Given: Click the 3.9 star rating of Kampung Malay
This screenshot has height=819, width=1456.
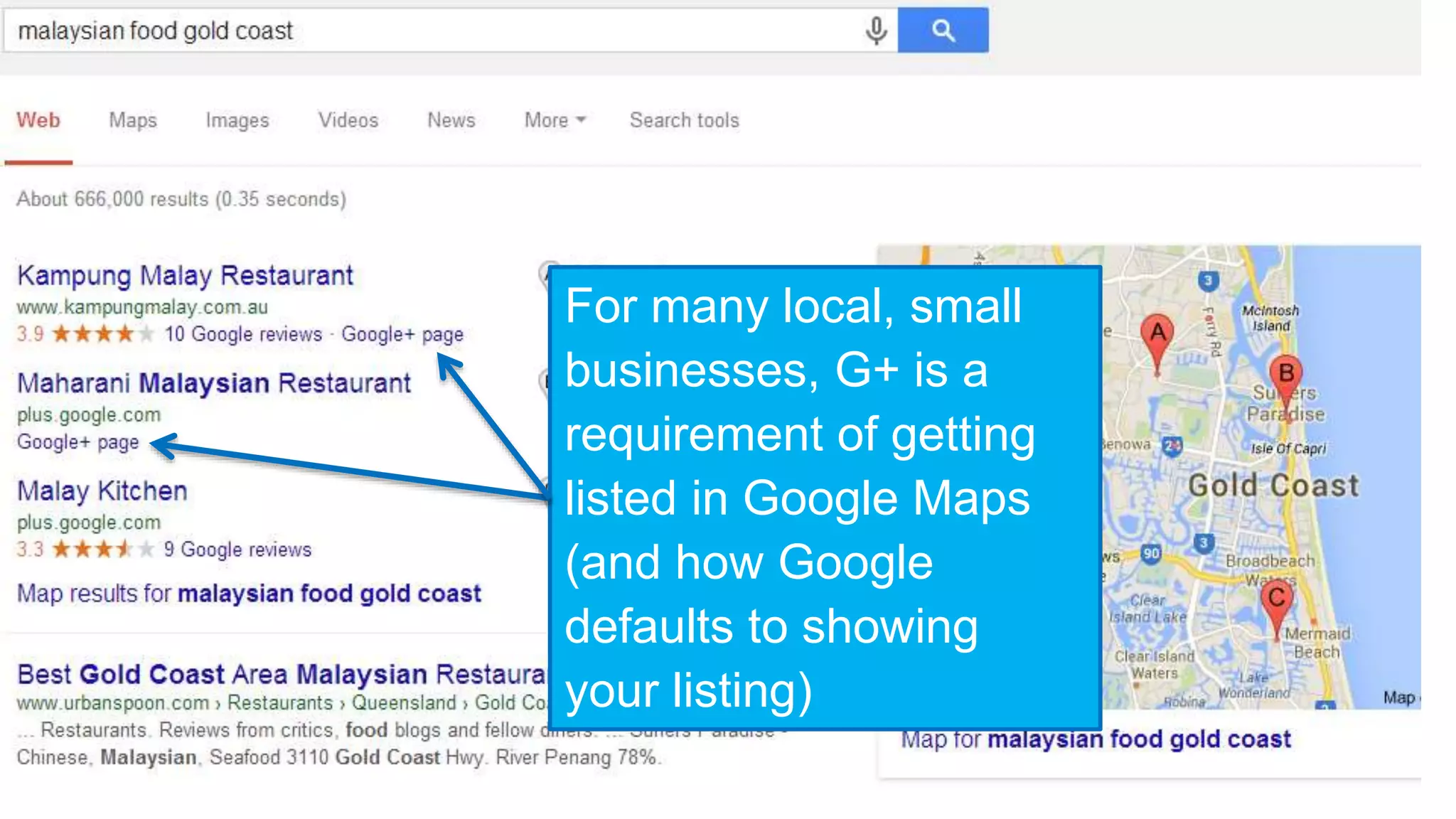Looking at the screenshot, I should coord(85,334).
